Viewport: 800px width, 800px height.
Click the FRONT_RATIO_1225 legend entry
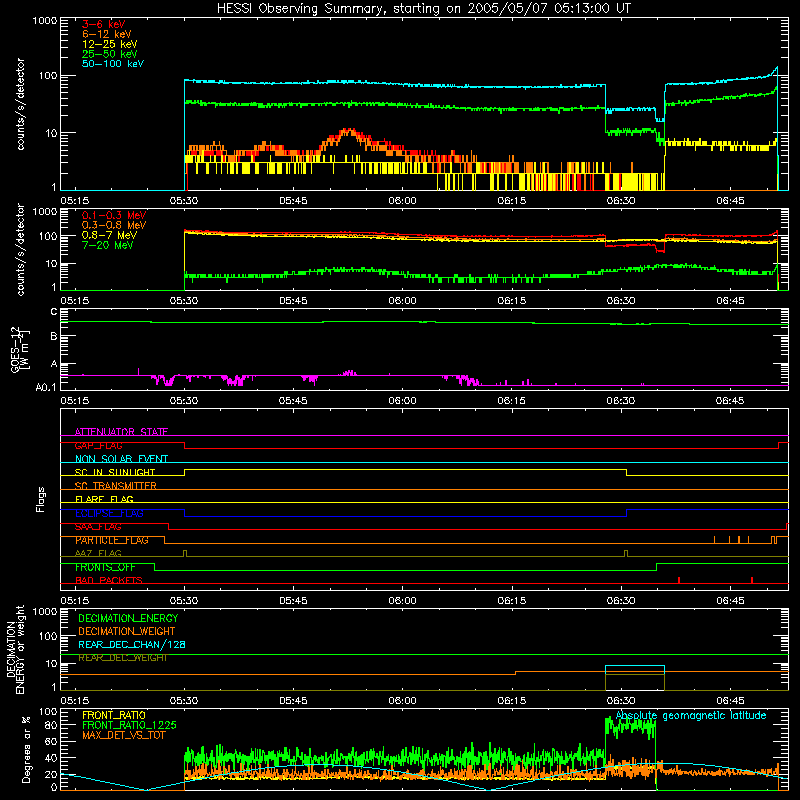(x=129, y=725)
